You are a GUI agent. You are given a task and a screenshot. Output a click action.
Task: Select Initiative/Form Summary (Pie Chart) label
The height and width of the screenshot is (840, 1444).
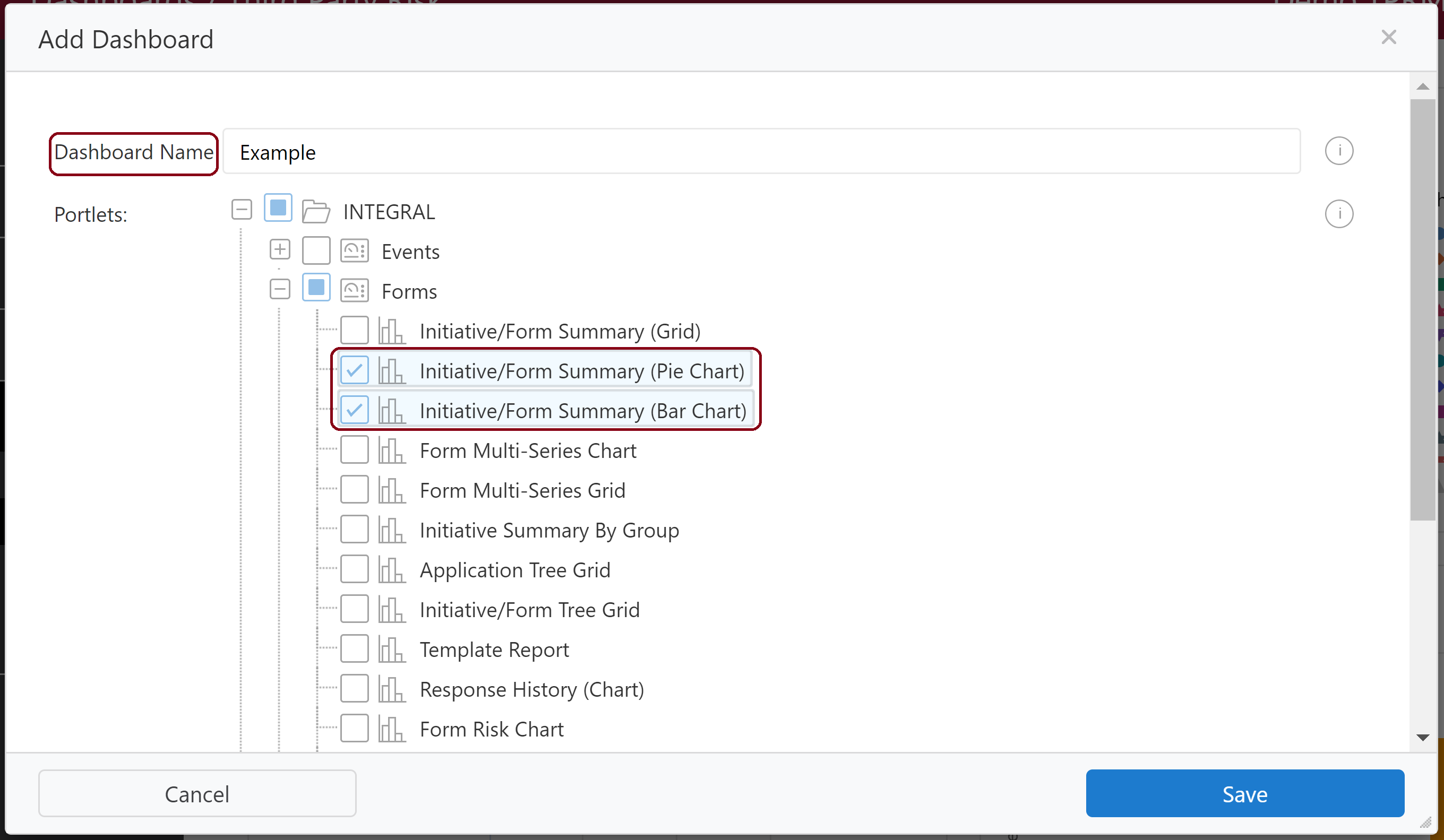(x=582, y=371)
